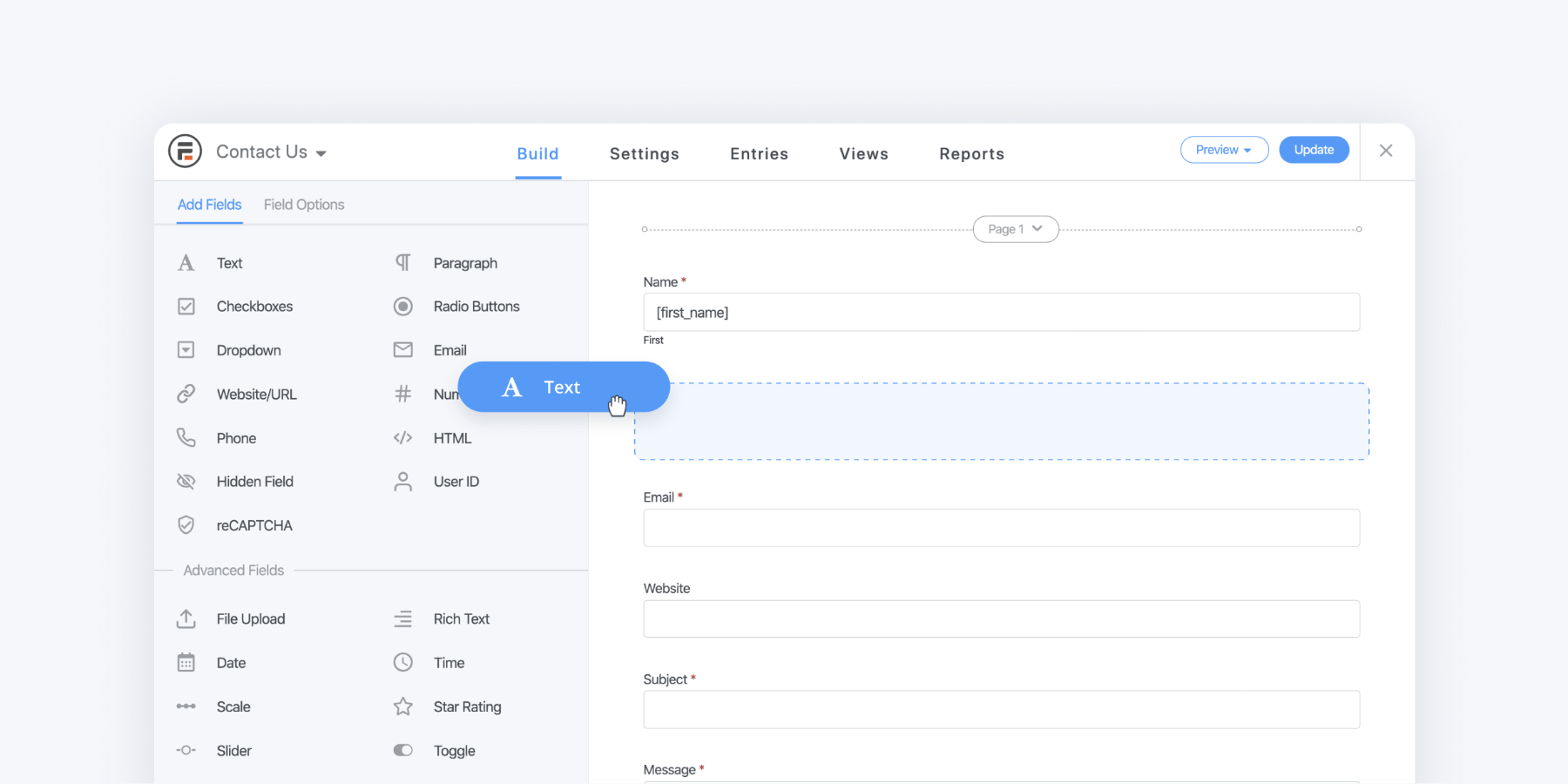
Task: Add the Radio Buttons field type
Action: (x=476, y=307)
